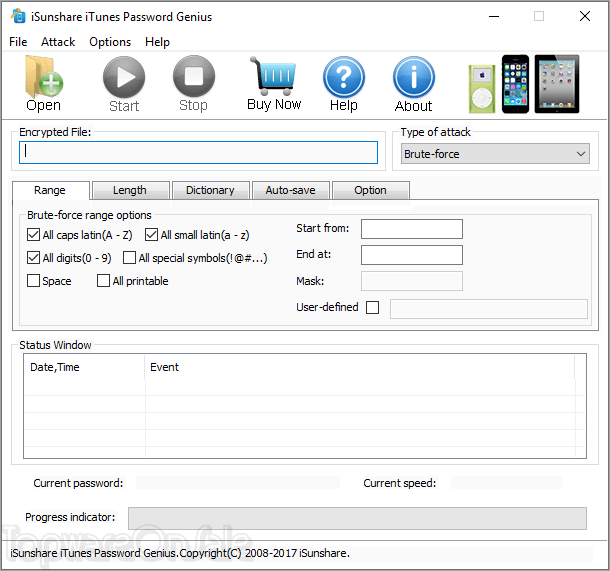Open the Options menu
610x571 pixels.
(110, 42)
